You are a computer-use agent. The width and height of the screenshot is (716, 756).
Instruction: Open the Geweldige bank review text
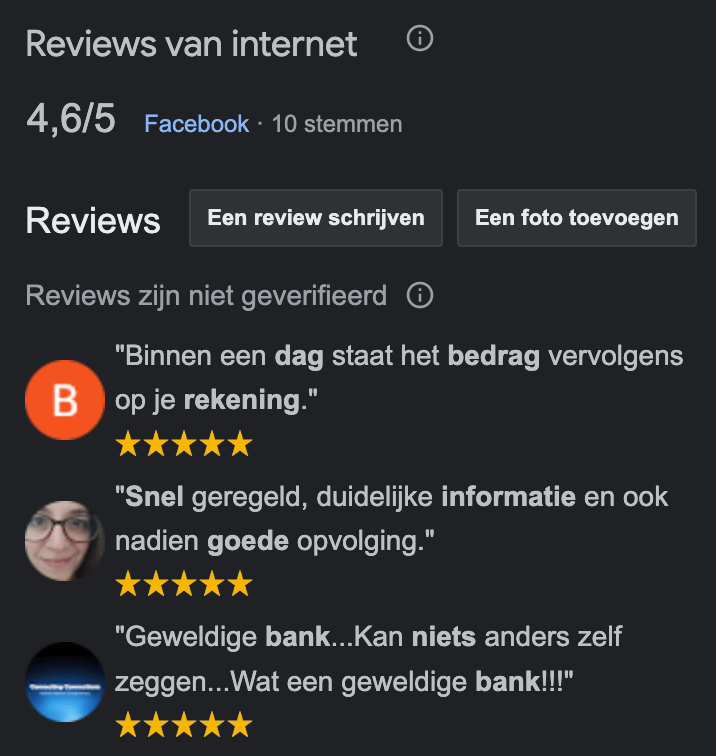(x=368, y=659)
